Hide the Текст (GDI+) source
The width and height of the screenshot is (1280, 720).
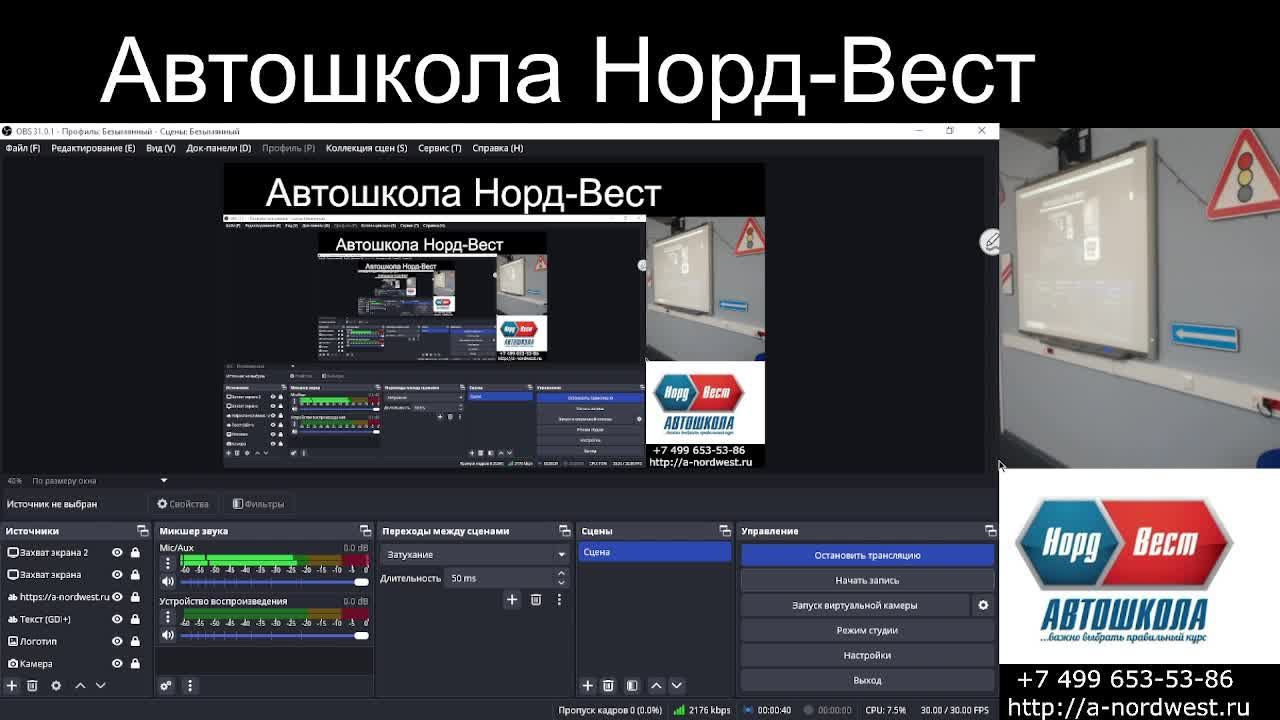pos(117,619)
